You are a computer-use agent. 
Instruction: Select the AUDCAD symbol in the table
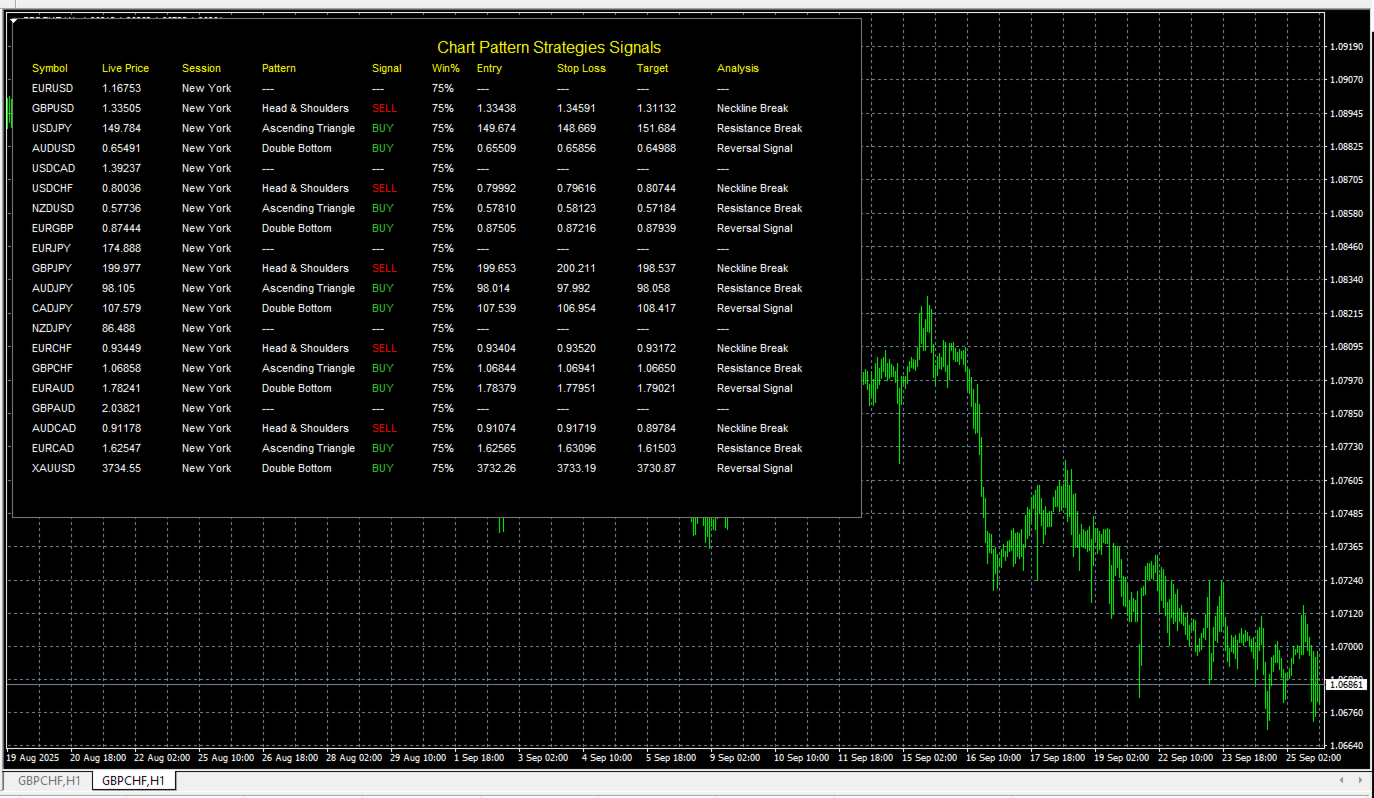click(54, 428)
